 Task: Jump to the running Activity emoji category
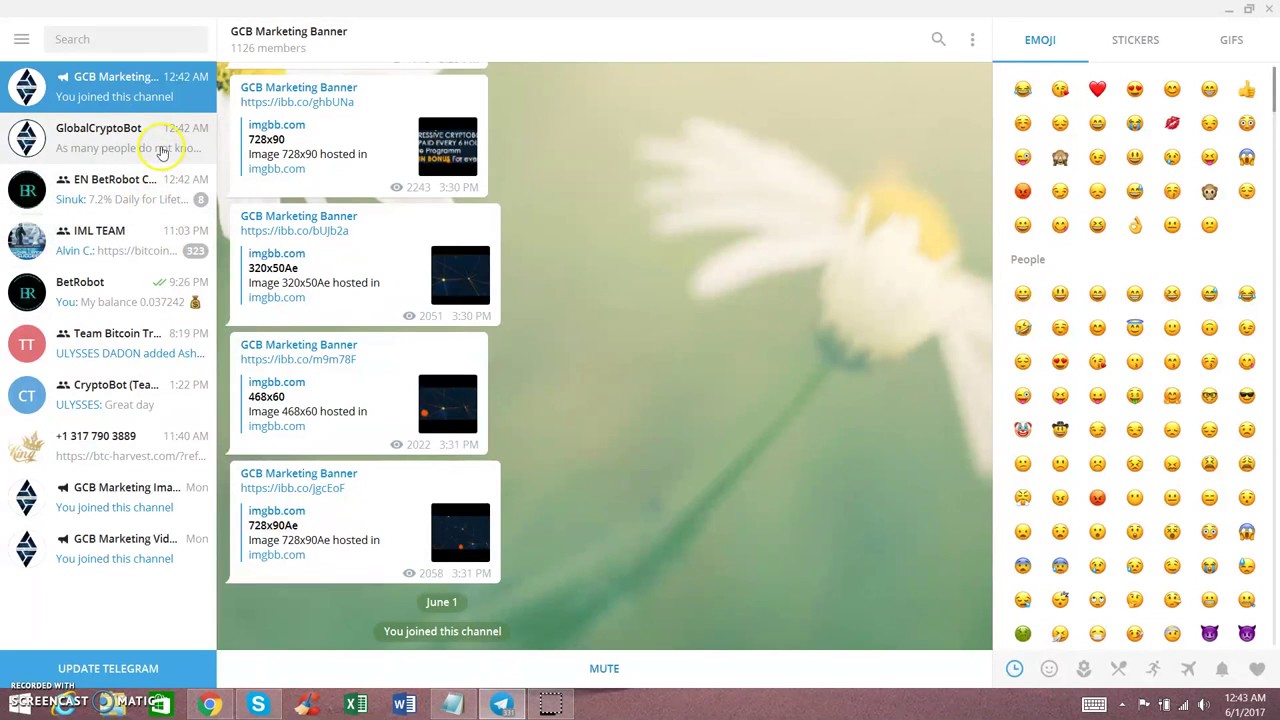point(1153,669)
